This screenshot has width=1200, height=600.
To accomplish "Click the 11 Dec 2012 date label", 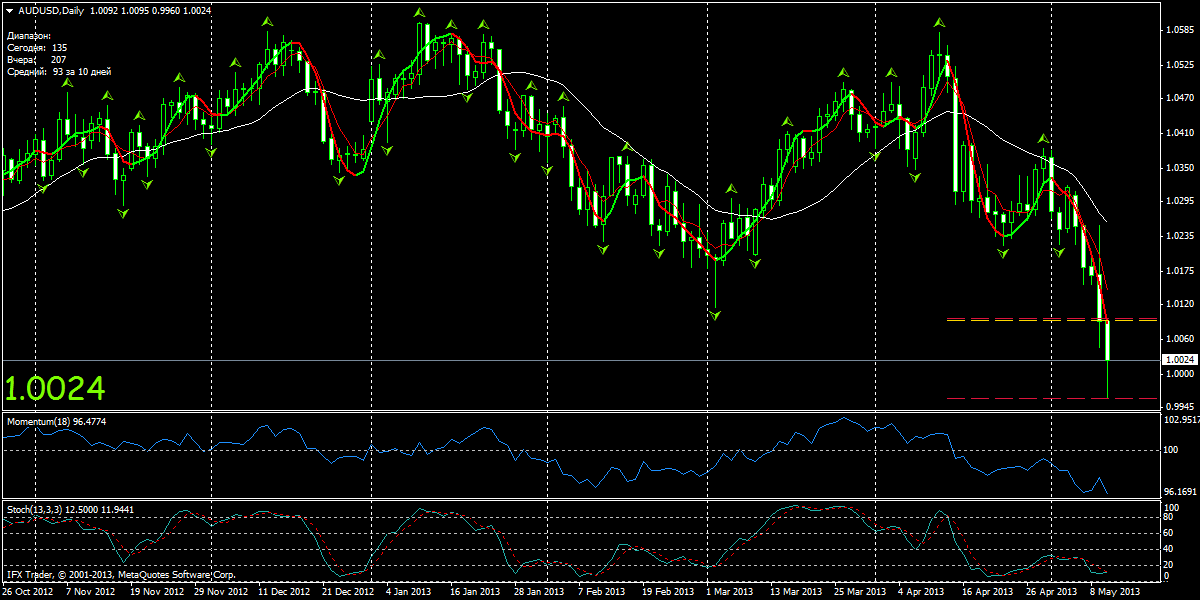I will tap(284, 592).
